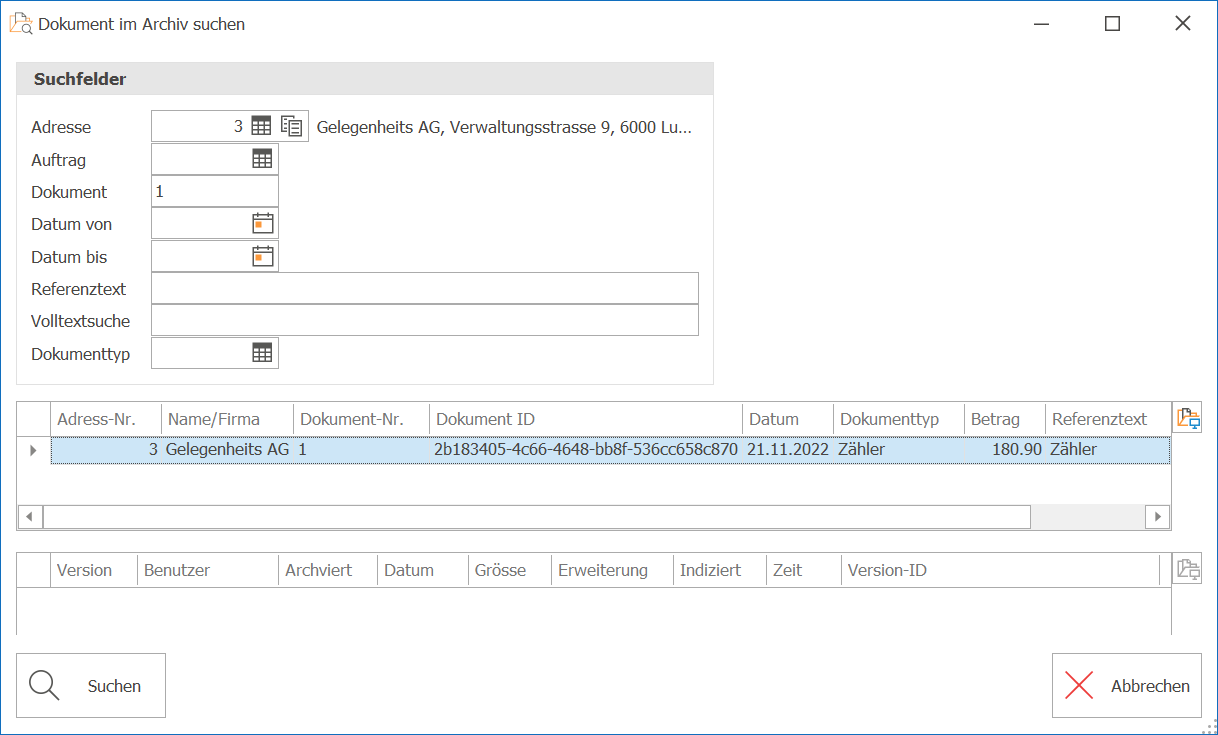Click the horizontal scrollbar right arrow
This screenshot has height=735, width=1218.
tap(1158, 517)
